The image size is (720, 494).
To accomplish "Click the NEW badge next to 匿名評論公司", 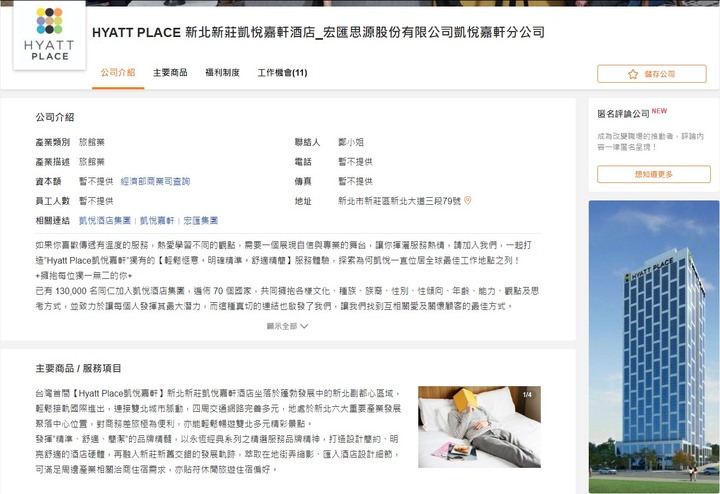I will coord(659,111).
